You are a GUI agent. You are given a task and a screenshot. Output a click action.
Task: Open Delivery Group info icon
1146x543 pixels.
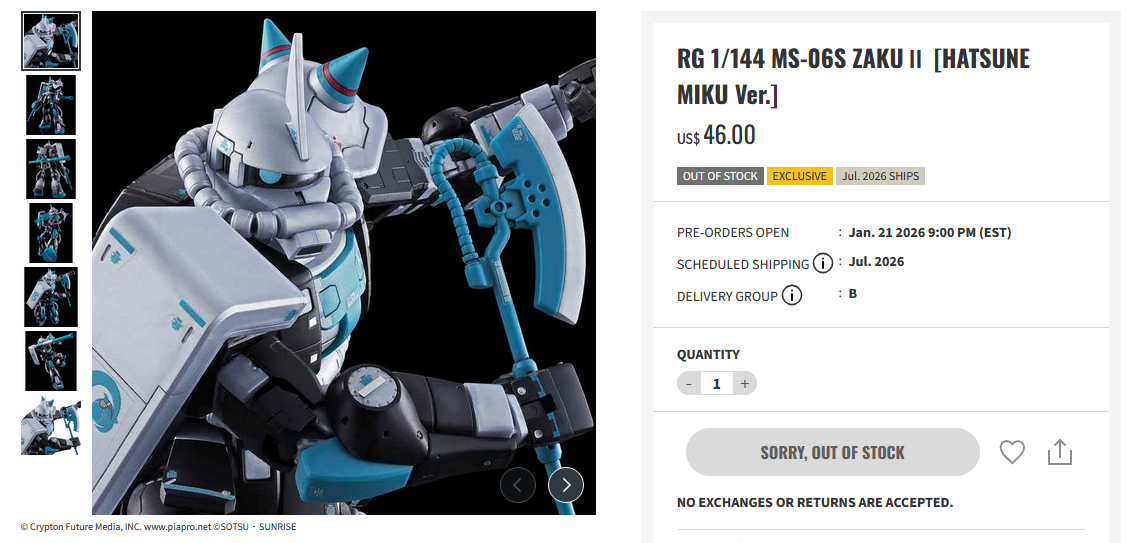pos(792,295)
